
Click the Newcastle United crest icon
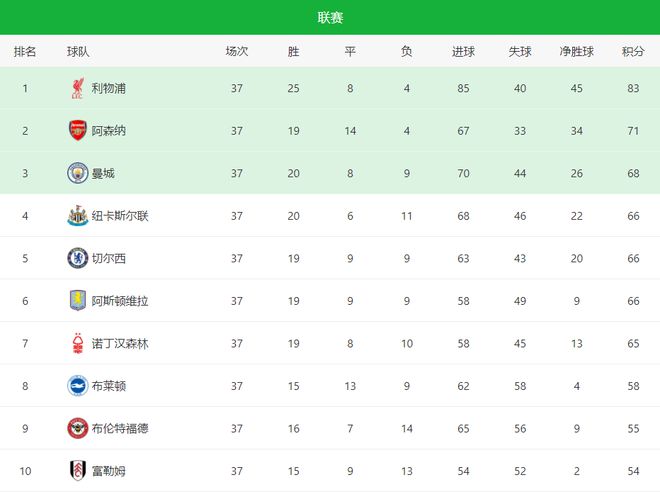pos(77,216)
